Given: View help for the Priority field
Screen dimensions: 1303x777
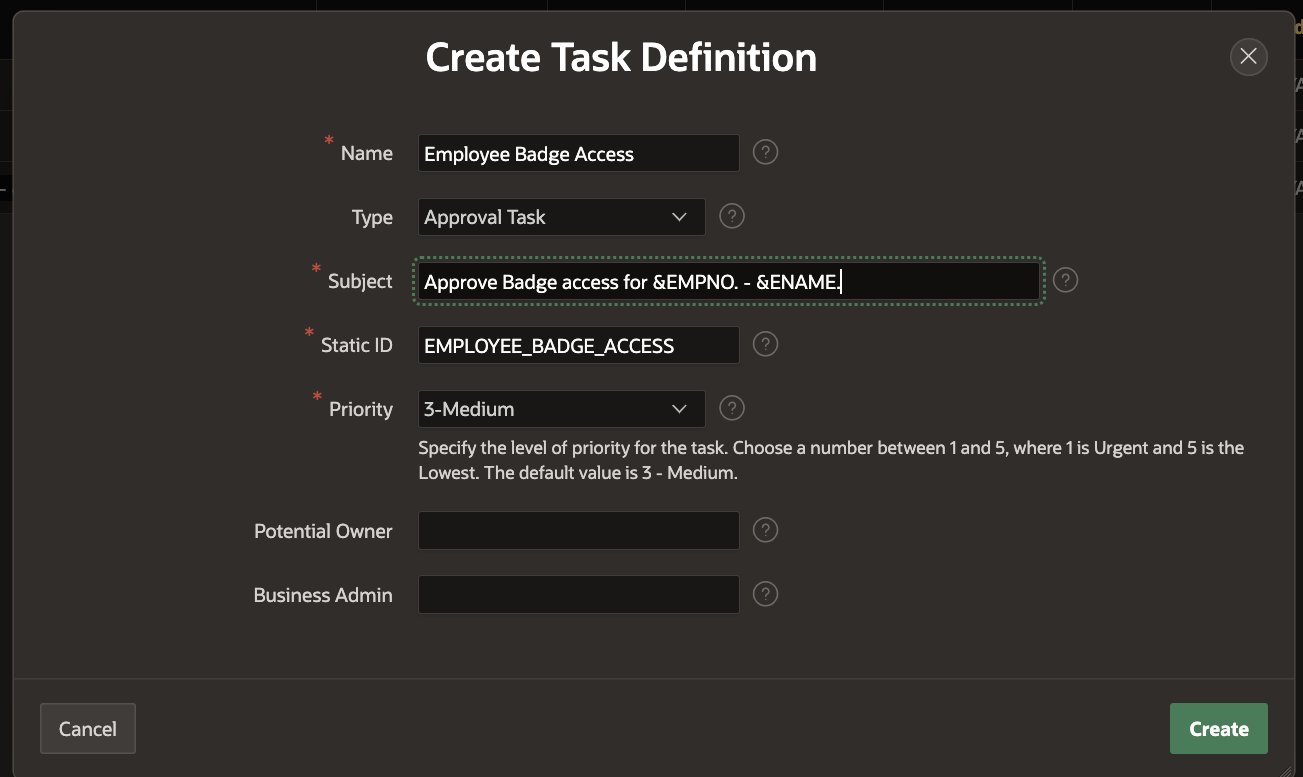Looking at the screenshot, I should point(732,408).
